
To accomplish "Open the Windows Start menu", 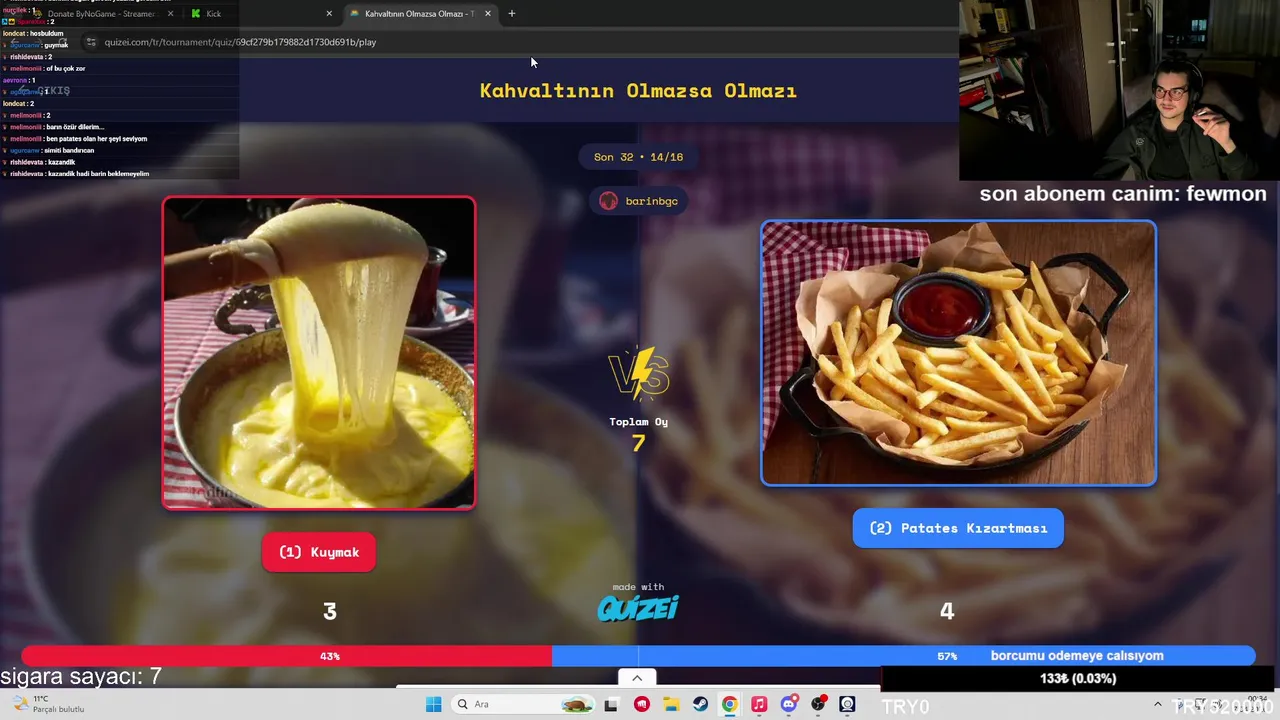I will 433,704.
